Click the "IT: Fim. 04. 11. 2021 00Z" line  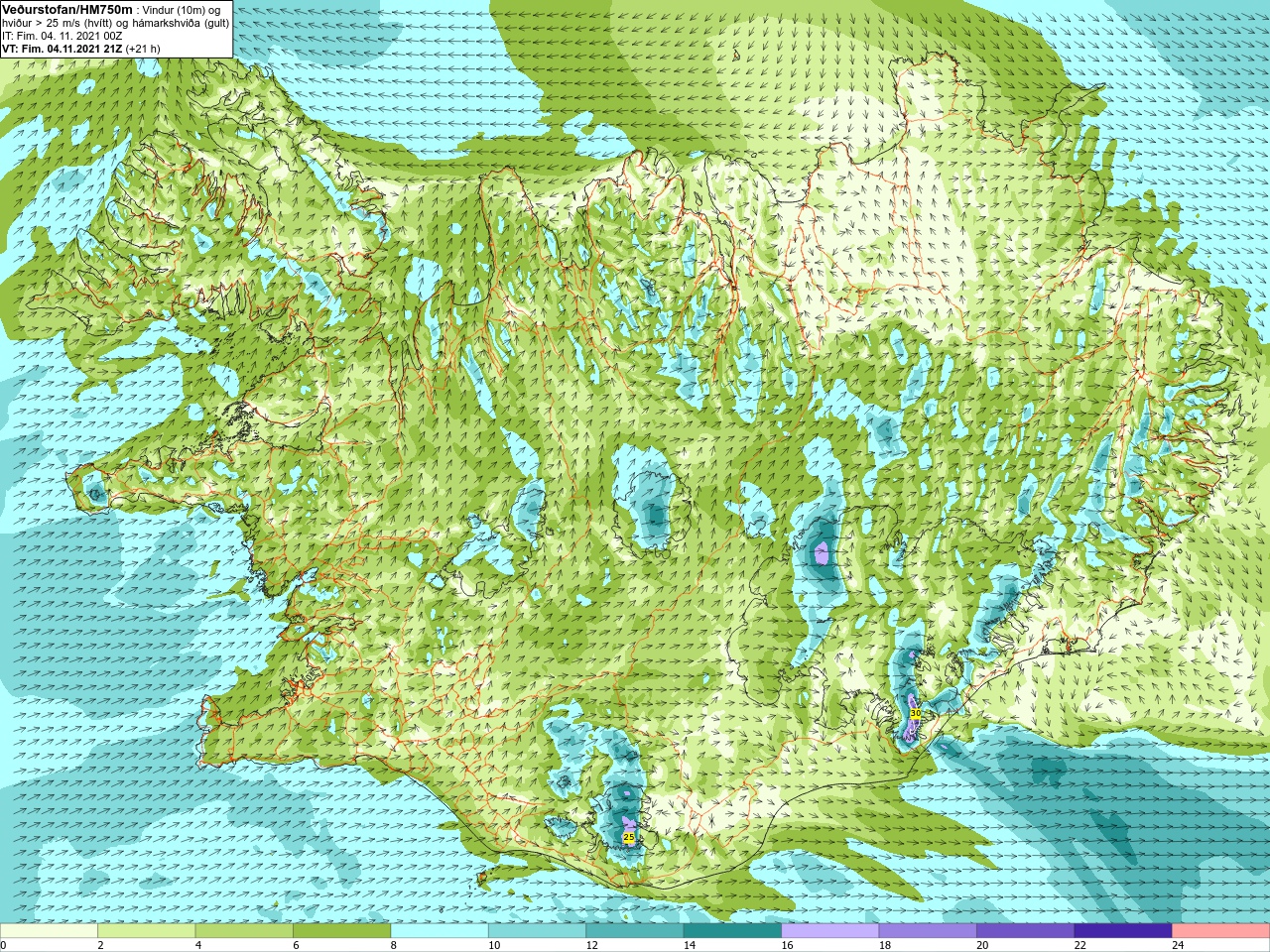pyautogui.click(x=63, y=35)
